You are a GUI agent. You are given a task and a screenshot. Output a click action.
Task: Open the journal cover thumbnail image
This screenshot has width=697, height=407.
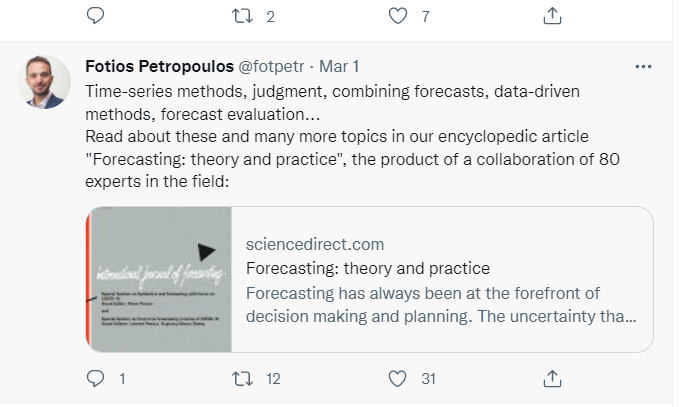tap(160, 279)
